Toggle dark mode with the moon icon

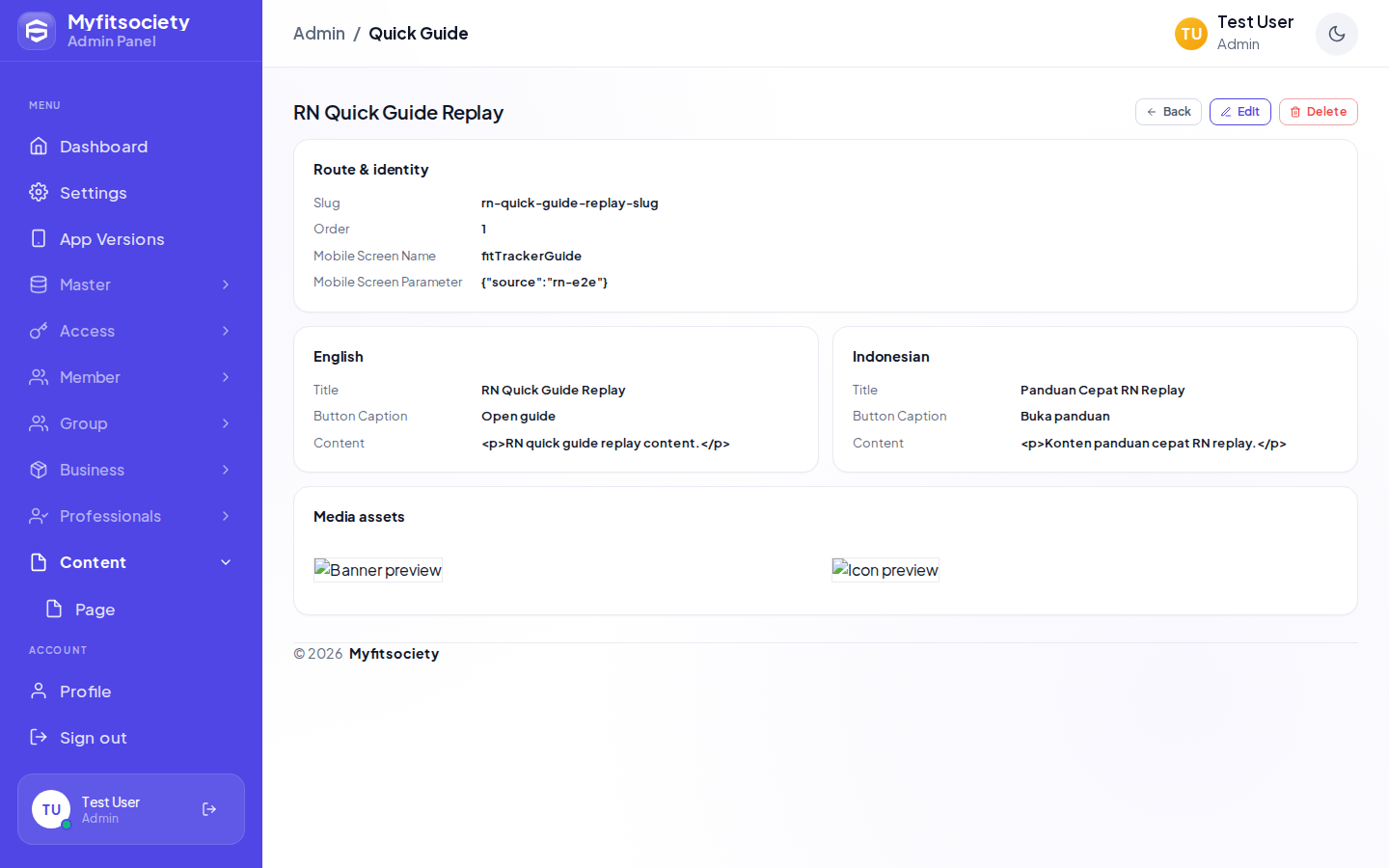pos(1337,34)
